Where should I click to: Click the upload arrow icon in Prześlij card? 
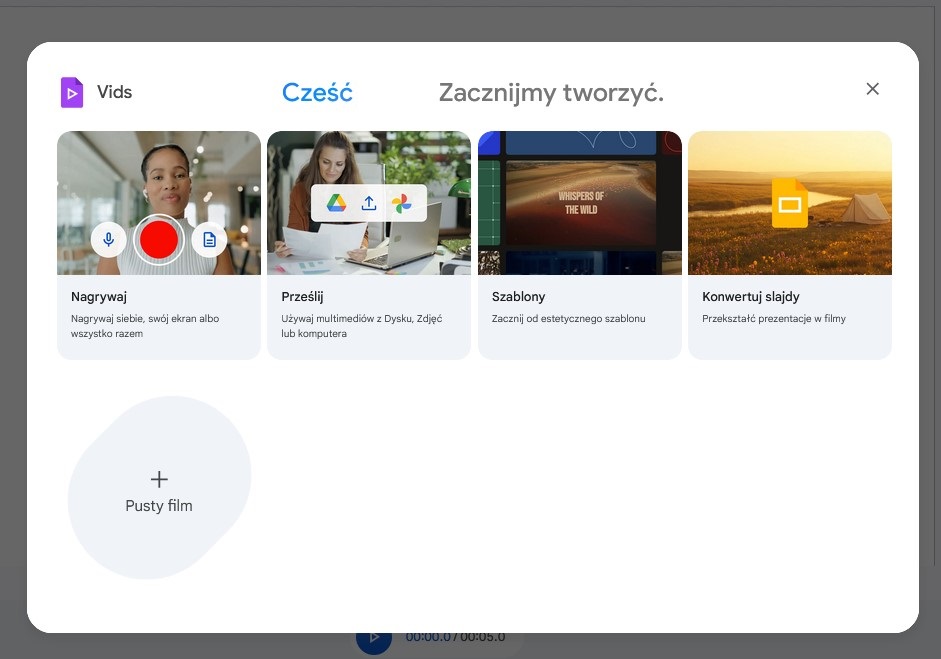pyautogui.click(x=369, y=203)
